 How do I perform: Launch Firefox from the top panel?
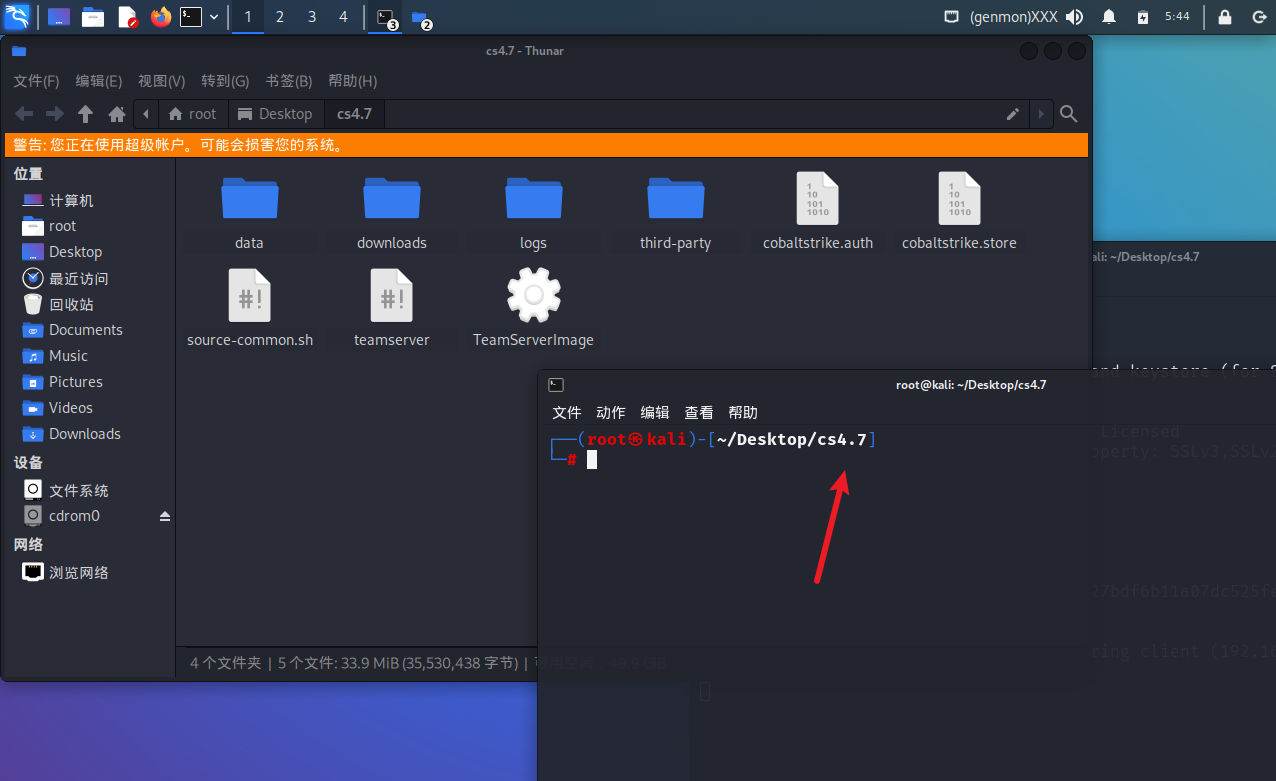[160, 17]
